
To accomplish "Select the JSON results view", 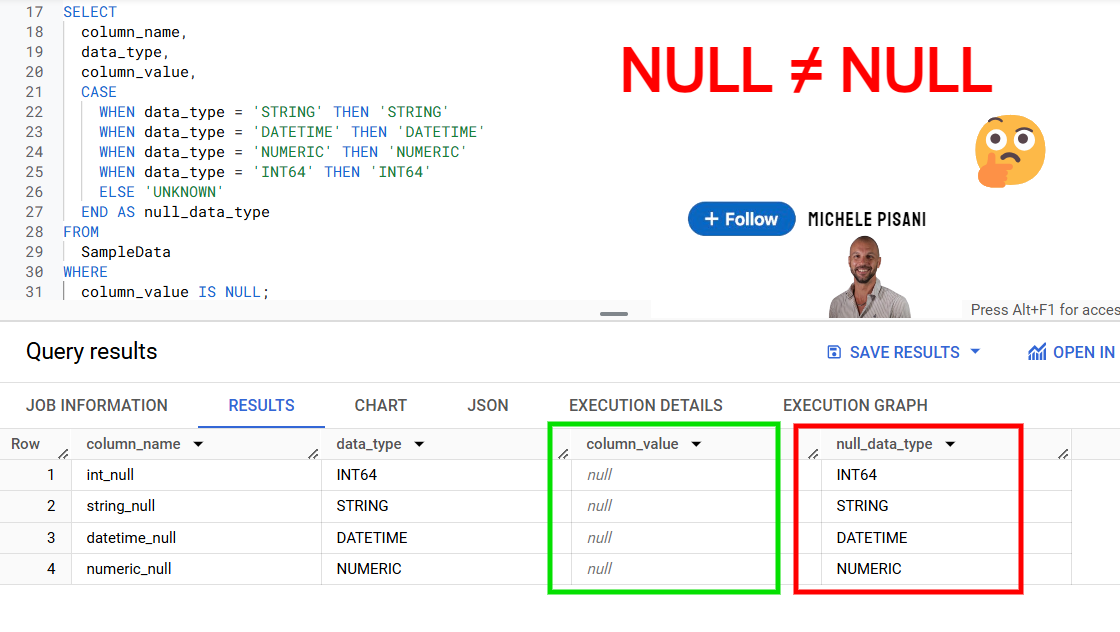I will pos(488,405).
